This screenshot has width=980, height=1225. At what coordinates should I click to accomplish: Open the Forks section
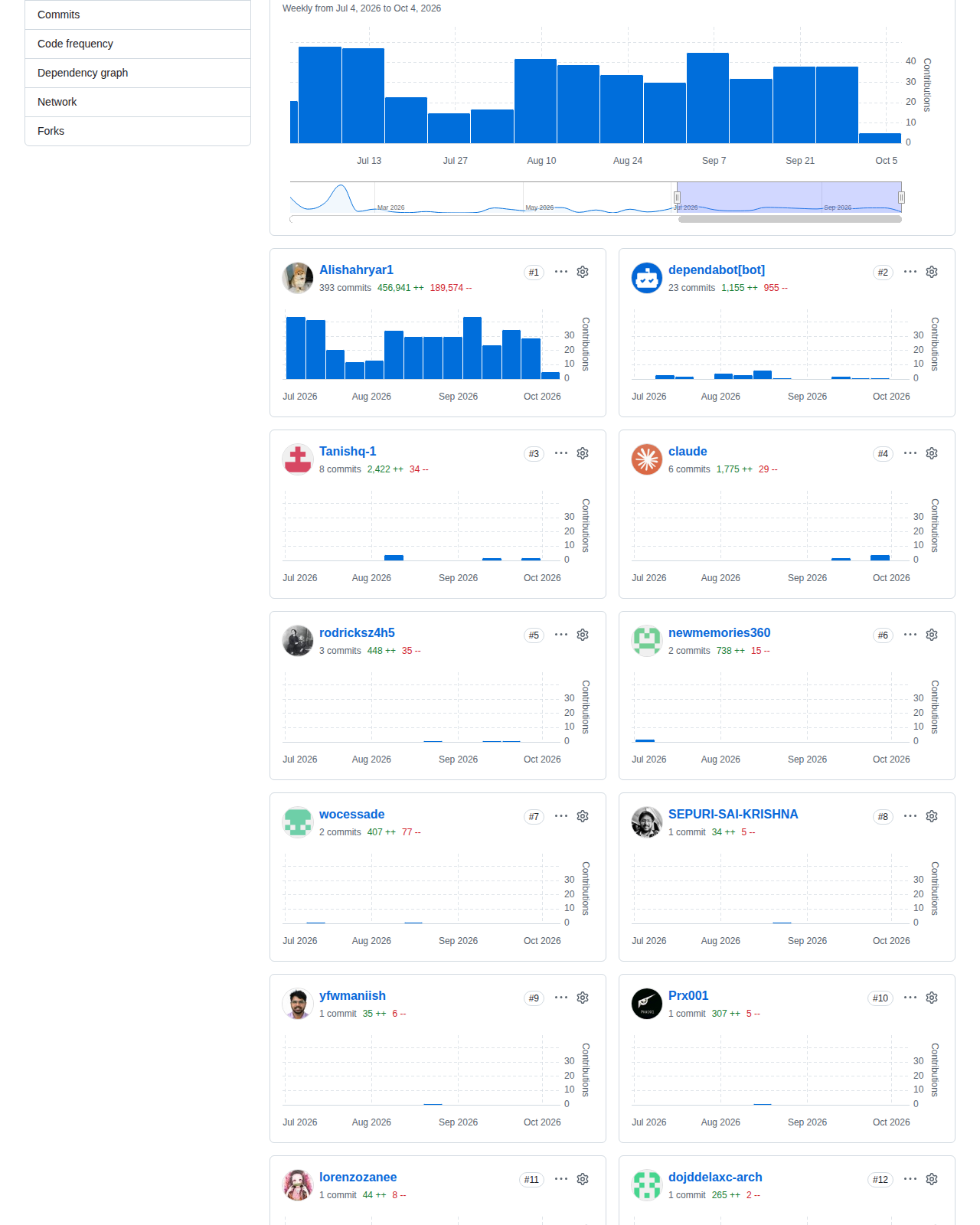tap(138, 131)
